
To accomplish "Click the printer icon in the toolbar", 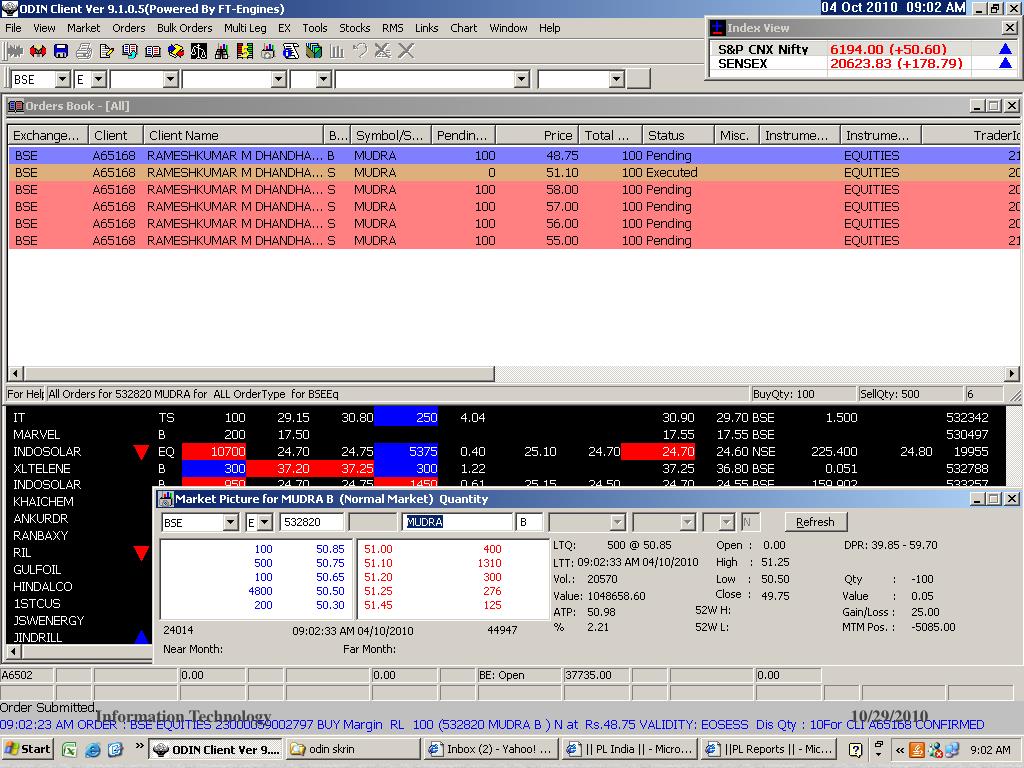I will [84, 51].
